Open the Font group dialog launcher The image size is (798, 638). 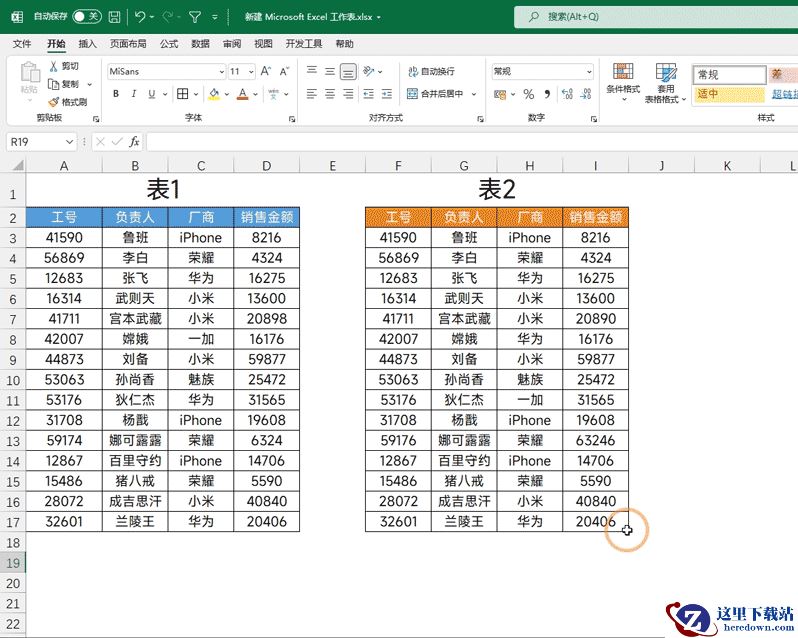(292, 119)
